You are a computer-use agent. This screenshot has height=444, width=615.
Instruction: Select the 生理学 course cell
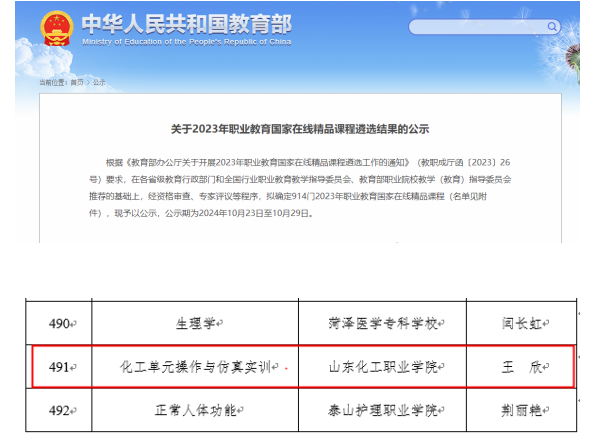tap(197, 323)
